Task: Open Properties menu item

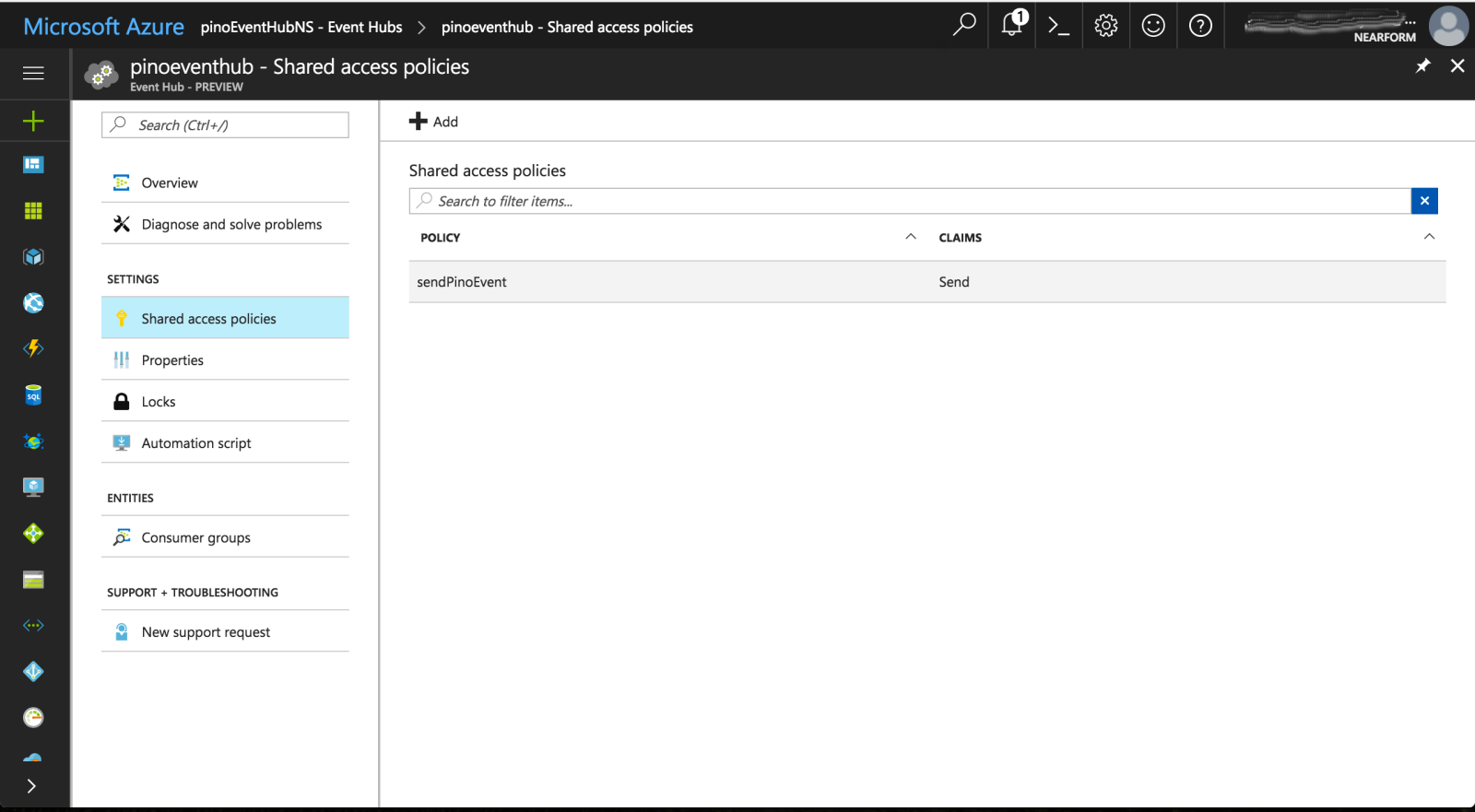Action: (x=225, y=359)
